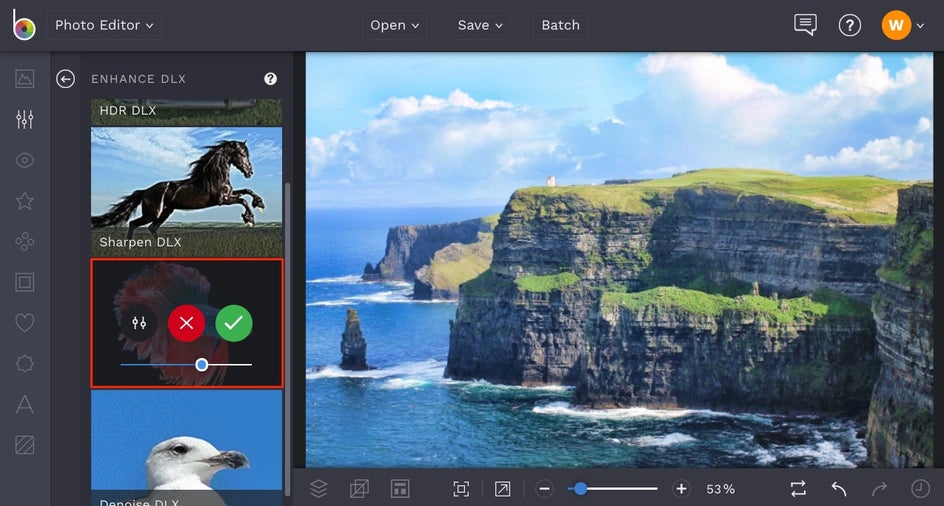Open the Artsy flower sidebar icon

point(25,242)
